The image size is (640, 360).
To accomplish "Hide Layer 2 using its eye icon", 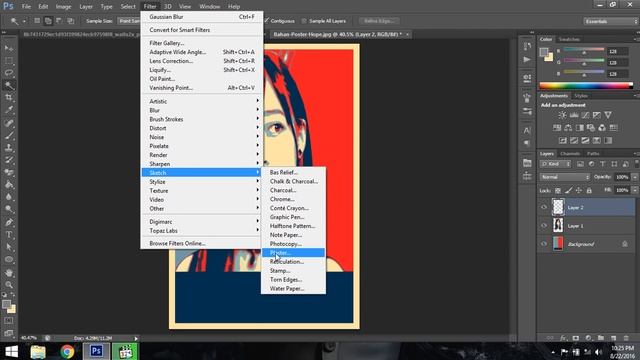I will [x=544, y=207].
